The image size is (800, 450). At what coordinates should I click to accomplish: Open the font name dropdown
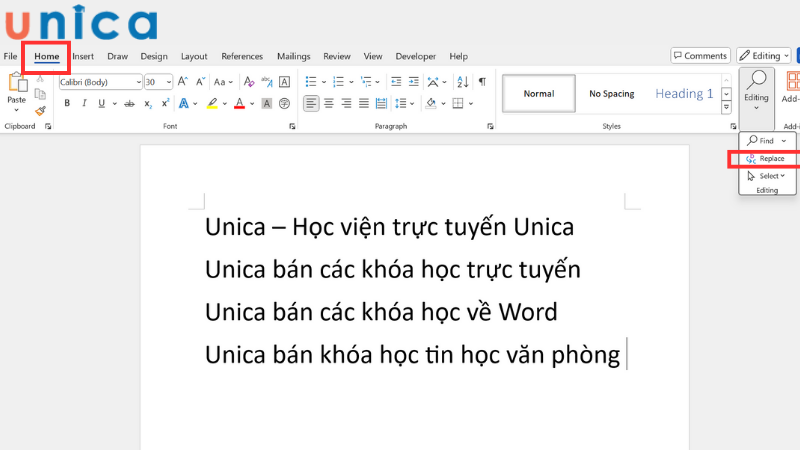pyautogui.click(x=138, y=82)
